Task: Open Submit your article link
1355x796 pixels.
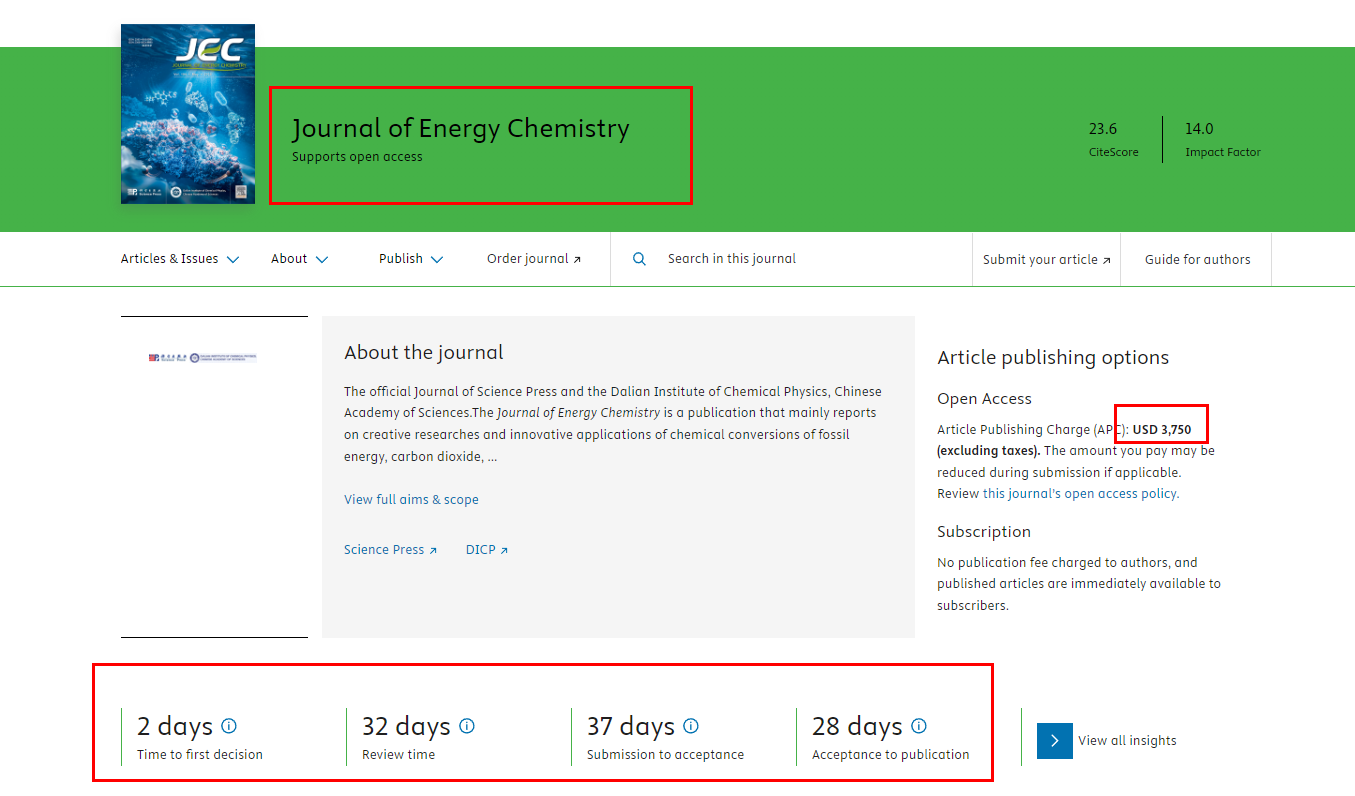Action: tap(1046, 260)
